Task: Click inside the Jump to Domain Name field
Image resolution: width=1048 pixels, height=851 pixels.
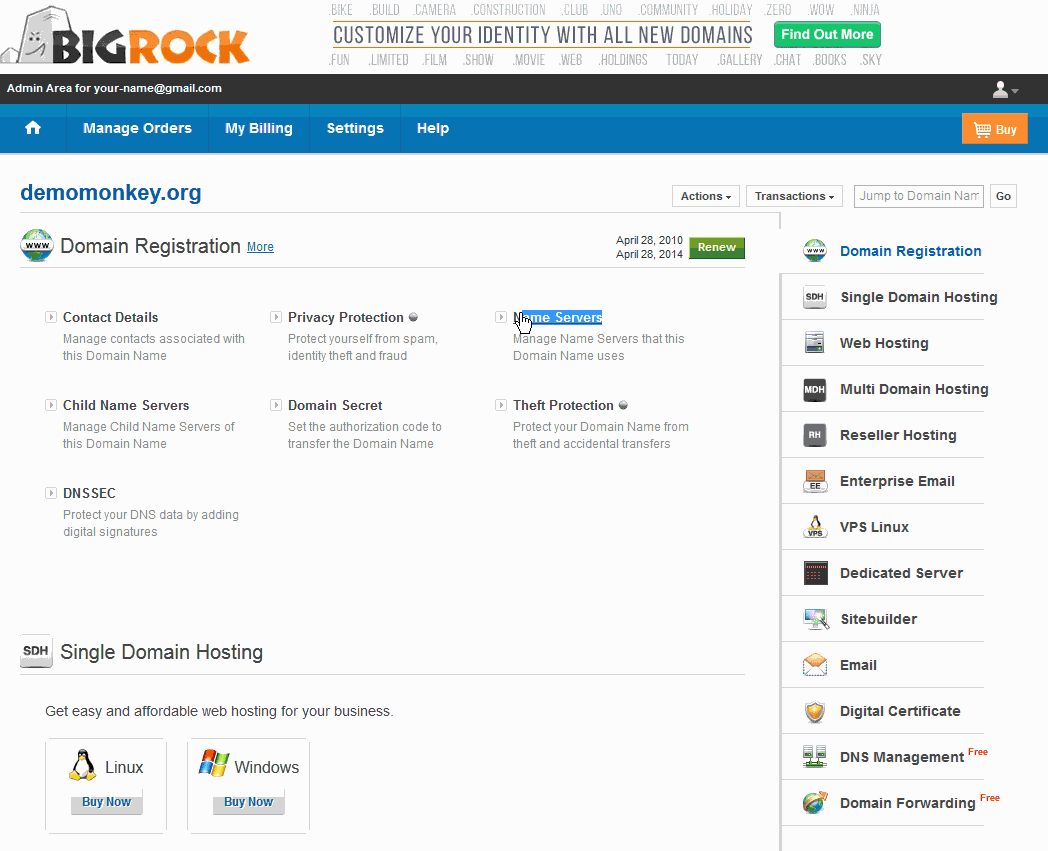Action: 916,196
